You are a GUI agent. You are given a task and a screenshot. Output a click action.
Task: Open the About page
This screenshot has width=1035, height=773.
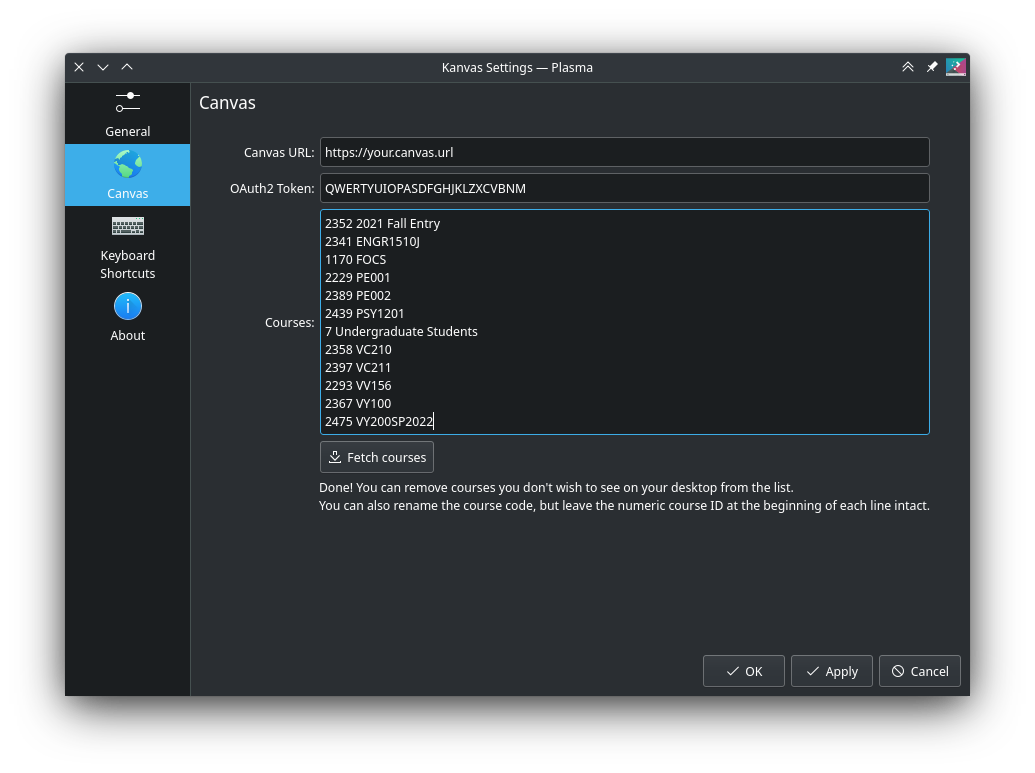pyautogui.click(x=127, y=317)
